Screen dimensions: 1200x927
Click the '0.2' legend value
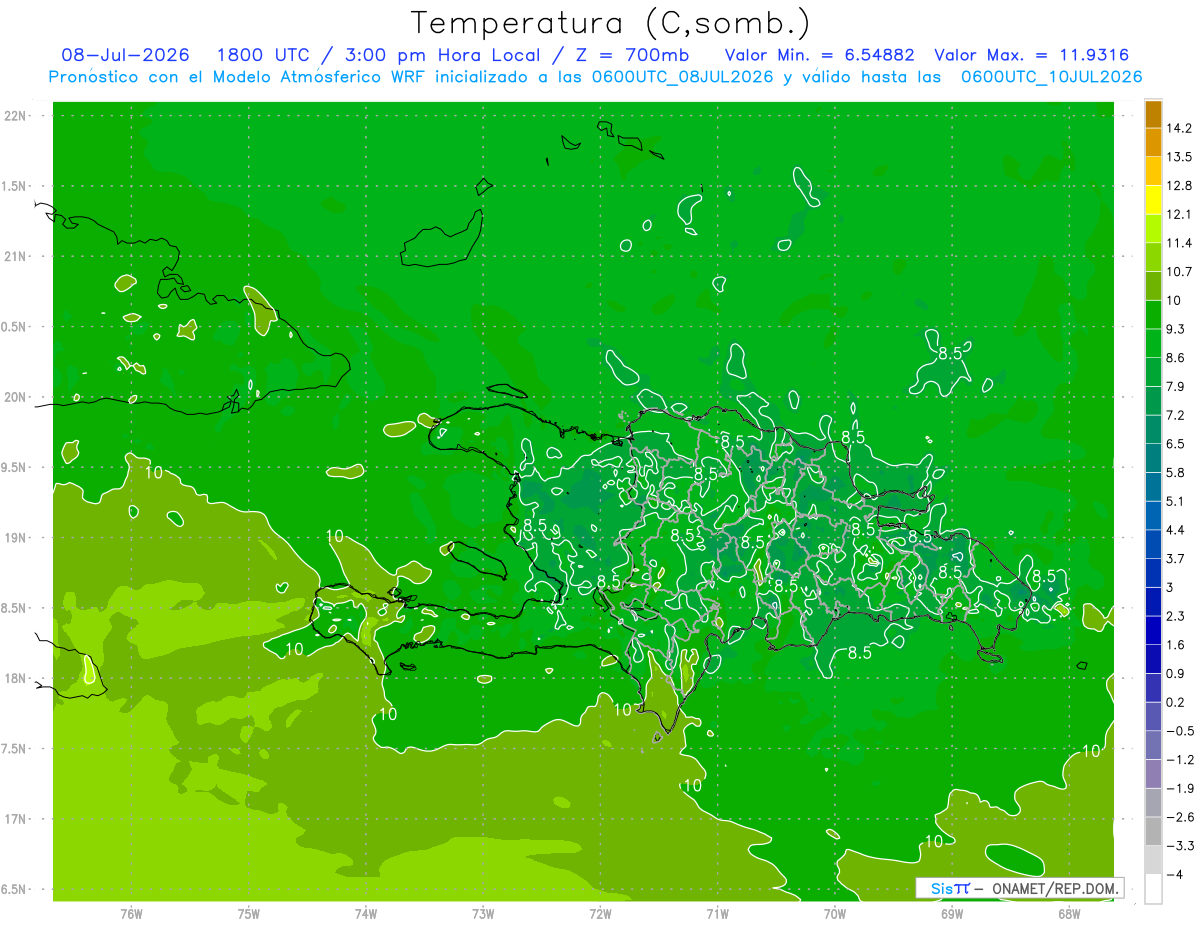pos(1177,702)
